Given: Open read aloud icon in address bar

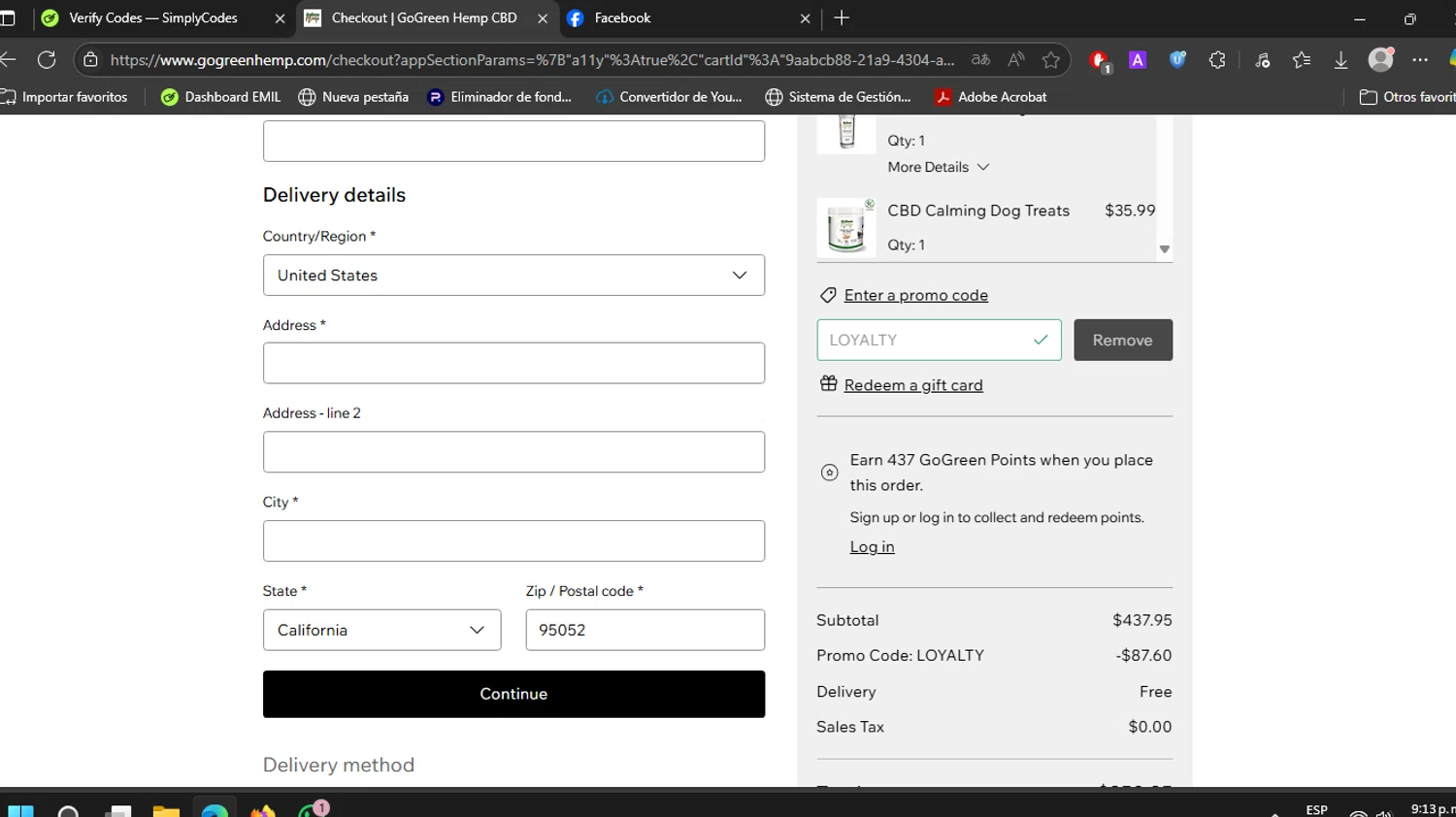Looking at the screenshot, I should [1015, 60].
